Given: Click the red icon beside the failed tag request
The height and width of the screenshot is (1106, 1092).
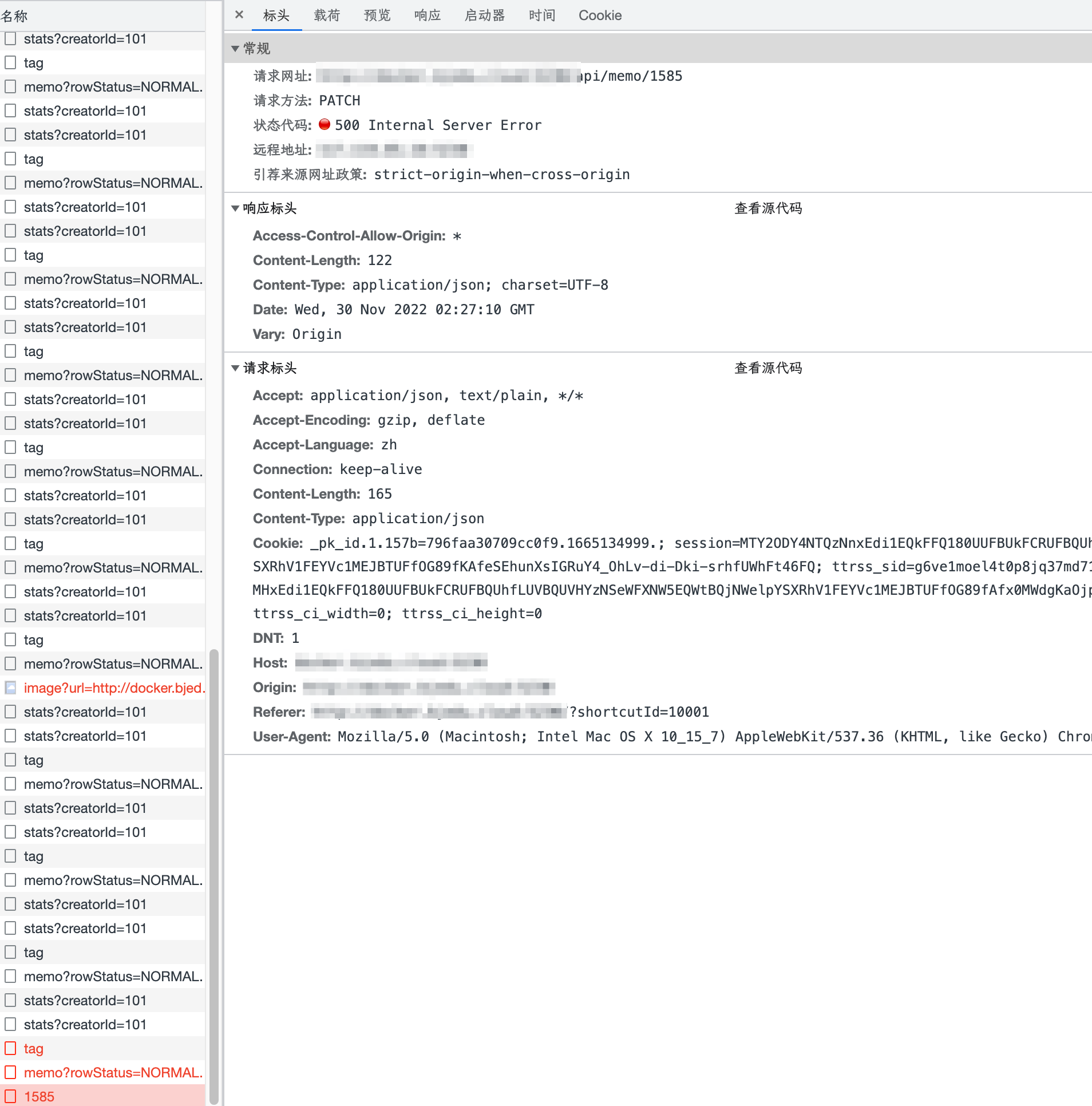Looking at the screenshot, I should (10, 1048).
